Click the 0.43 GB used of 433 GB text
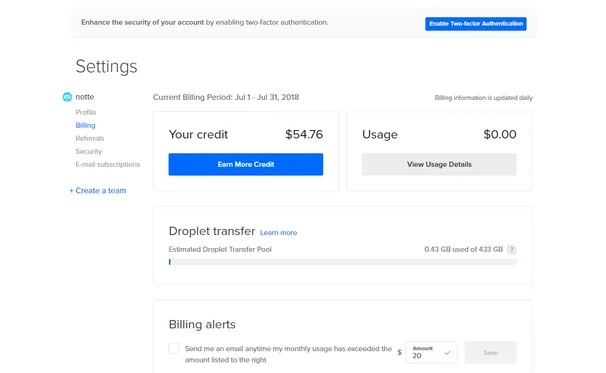Image resolution: width=606 pixels, height=373 pixels. (463, 250)
